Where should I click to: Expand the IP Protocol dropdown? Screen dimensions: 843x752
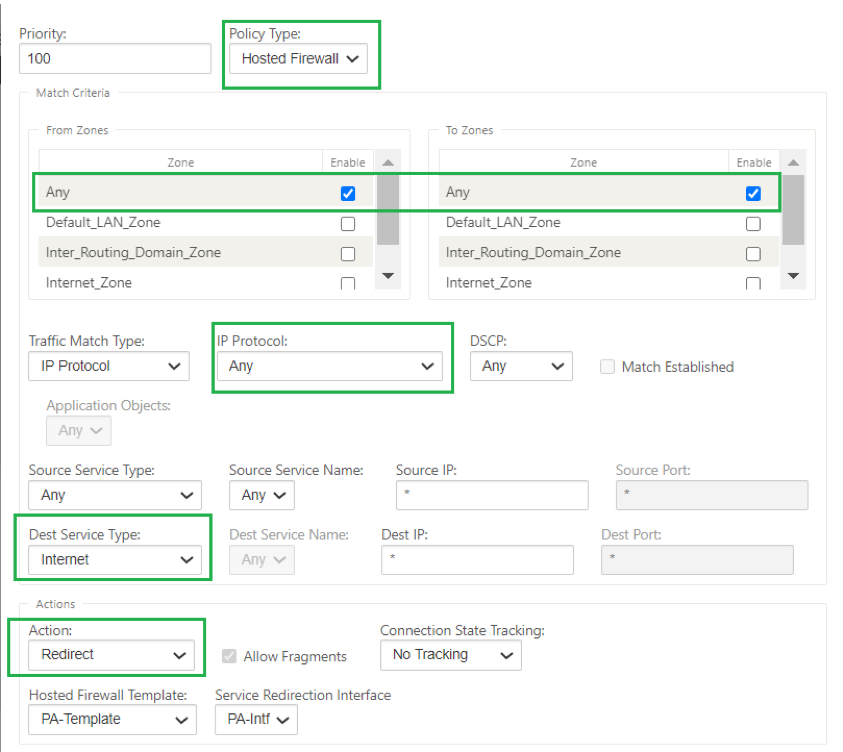pyautogui.click(x=330, y=366)
